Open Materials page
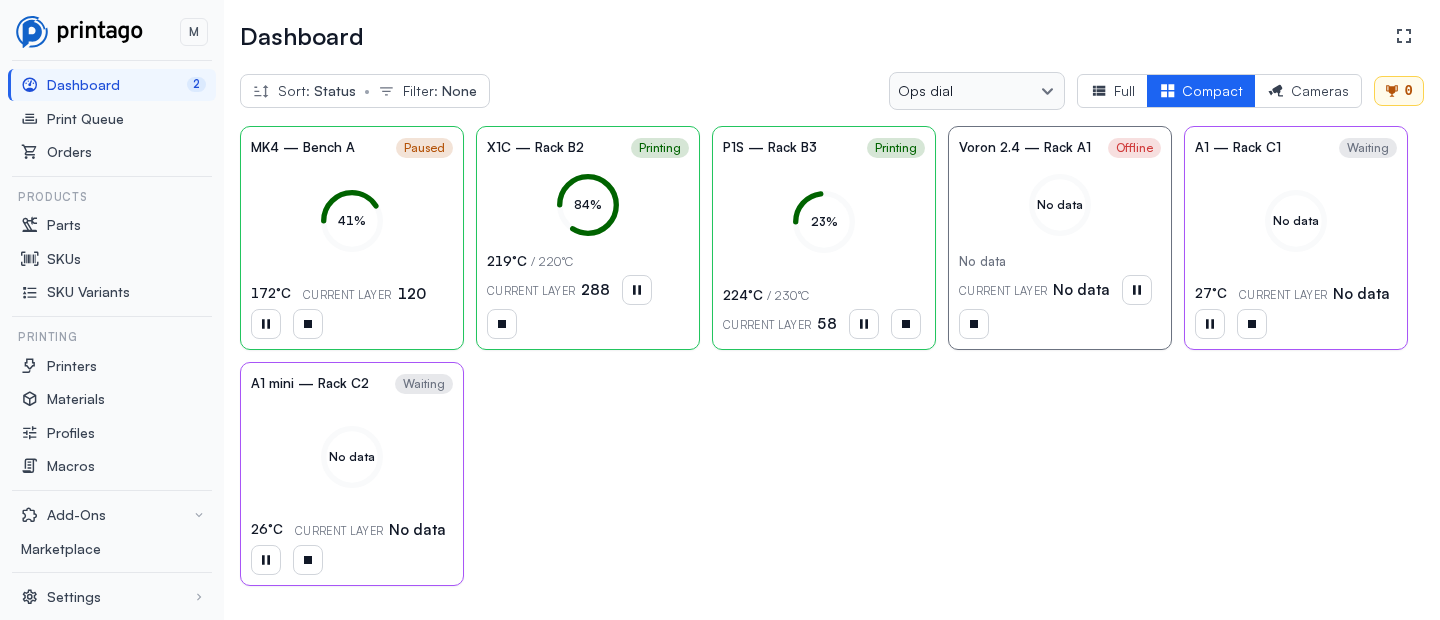1440x620 pixels. pyautogui.click(x=112, y=399)
